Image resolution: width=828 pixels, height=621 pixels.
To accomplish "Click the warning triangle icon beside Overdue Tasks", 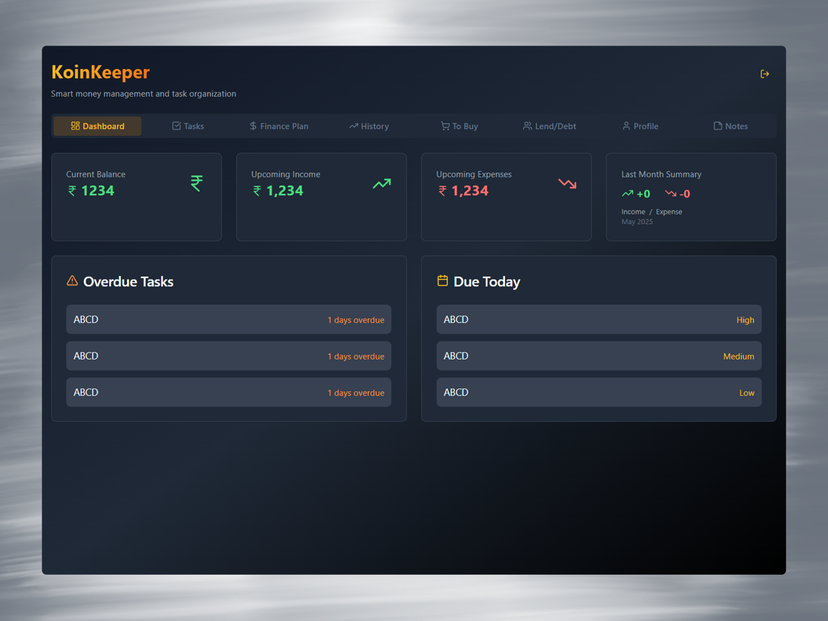I will [x=72, y=281].
